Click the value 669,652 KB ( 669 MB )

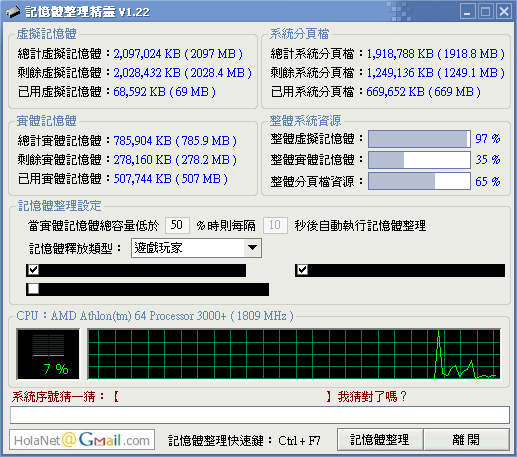tap(423, 92)
